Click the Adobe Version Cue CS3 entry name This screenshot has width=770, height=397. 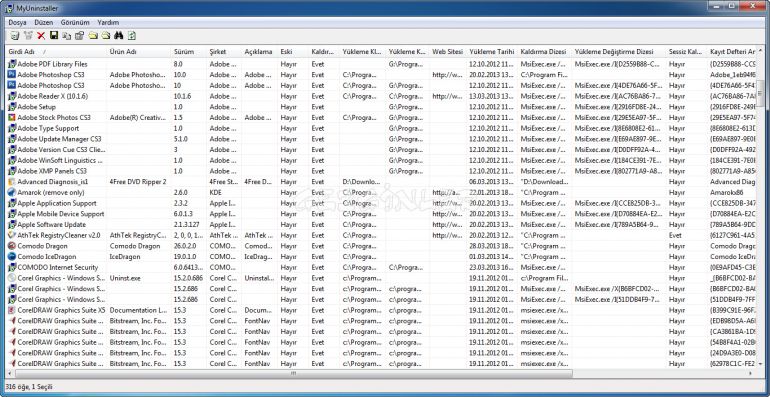click(x=61, y=149)
